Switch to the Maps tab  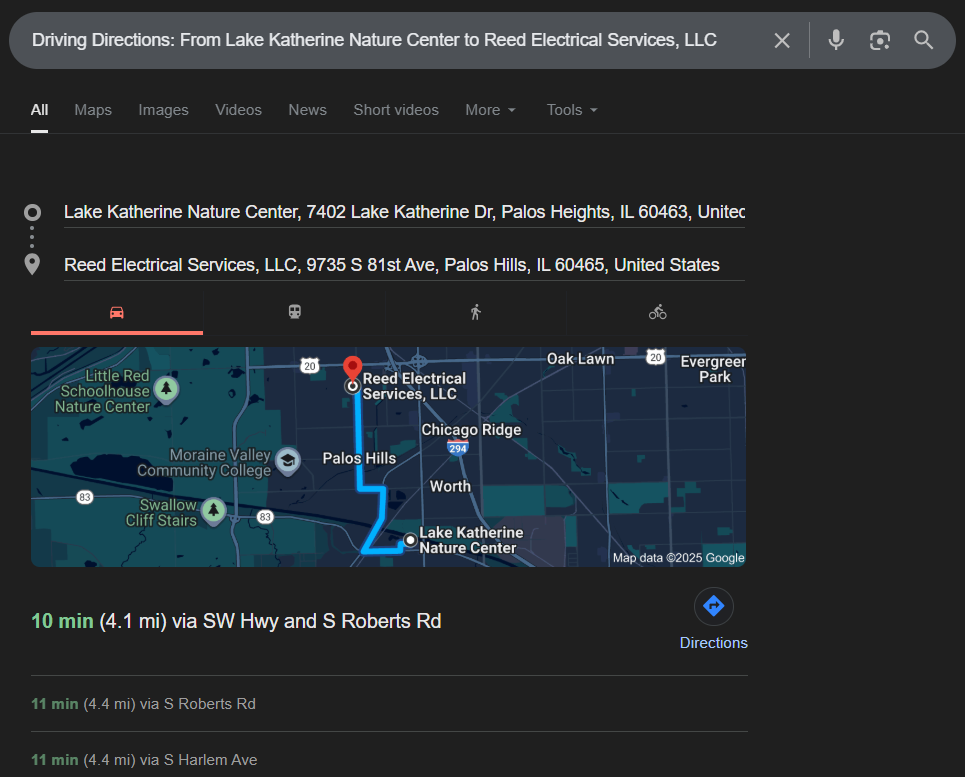[93, 110]
